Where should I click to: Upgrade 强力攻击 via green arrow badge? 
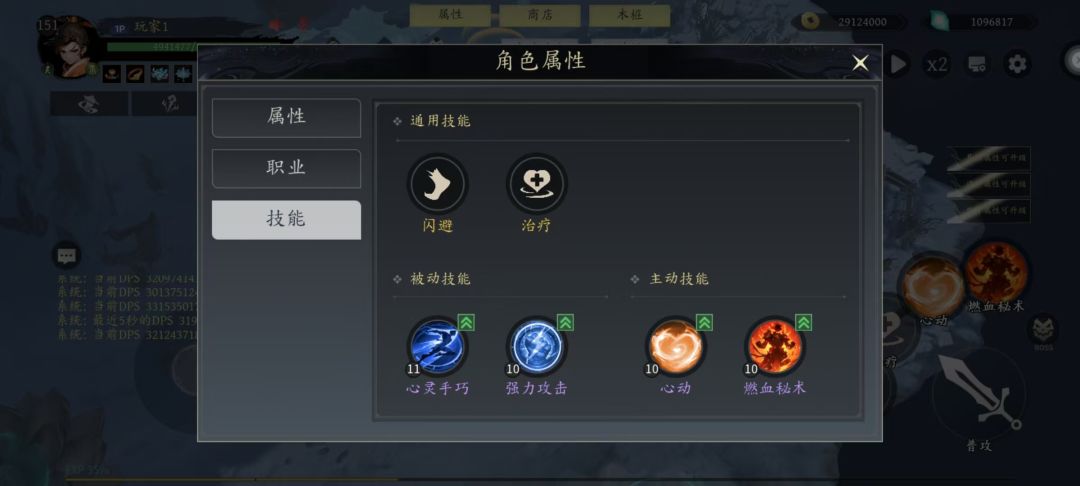[565, 322]
